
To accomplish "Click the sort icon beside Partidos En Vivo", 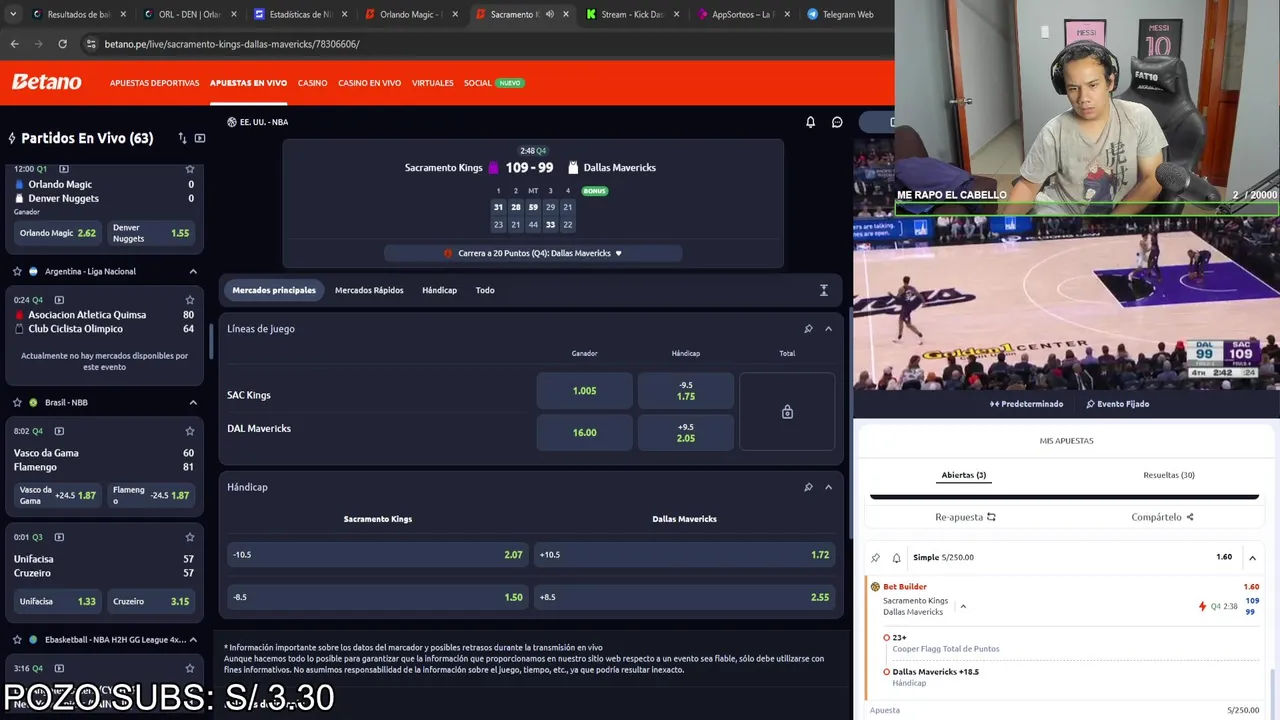I will pyautogui.click(x=182, y=138).
